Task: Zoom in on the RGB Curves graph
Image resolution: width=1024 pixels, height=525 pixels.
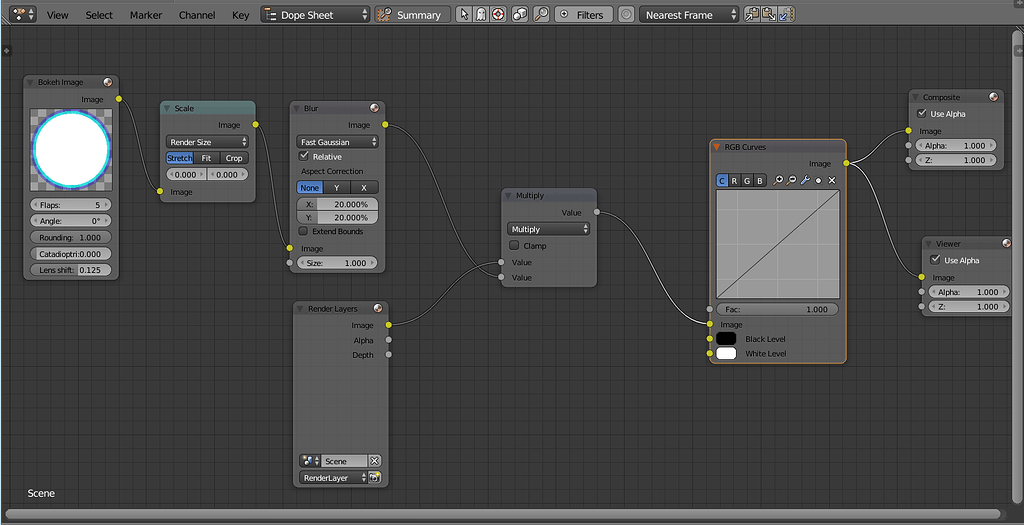Action: point(778,180)
